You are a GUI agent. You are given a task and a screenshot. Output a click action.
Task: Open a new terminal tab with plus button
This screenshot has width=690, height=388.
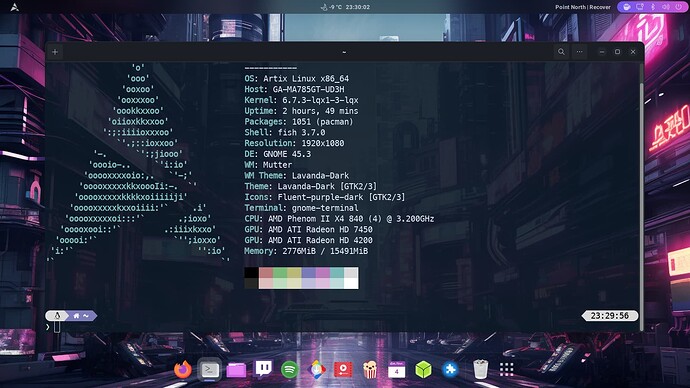[x=55, y=52]
